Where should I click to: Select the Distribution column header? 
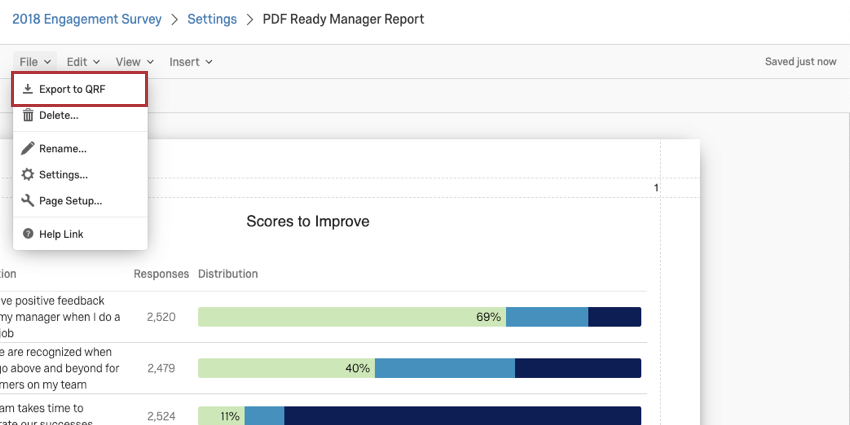(x=228, y=274)
